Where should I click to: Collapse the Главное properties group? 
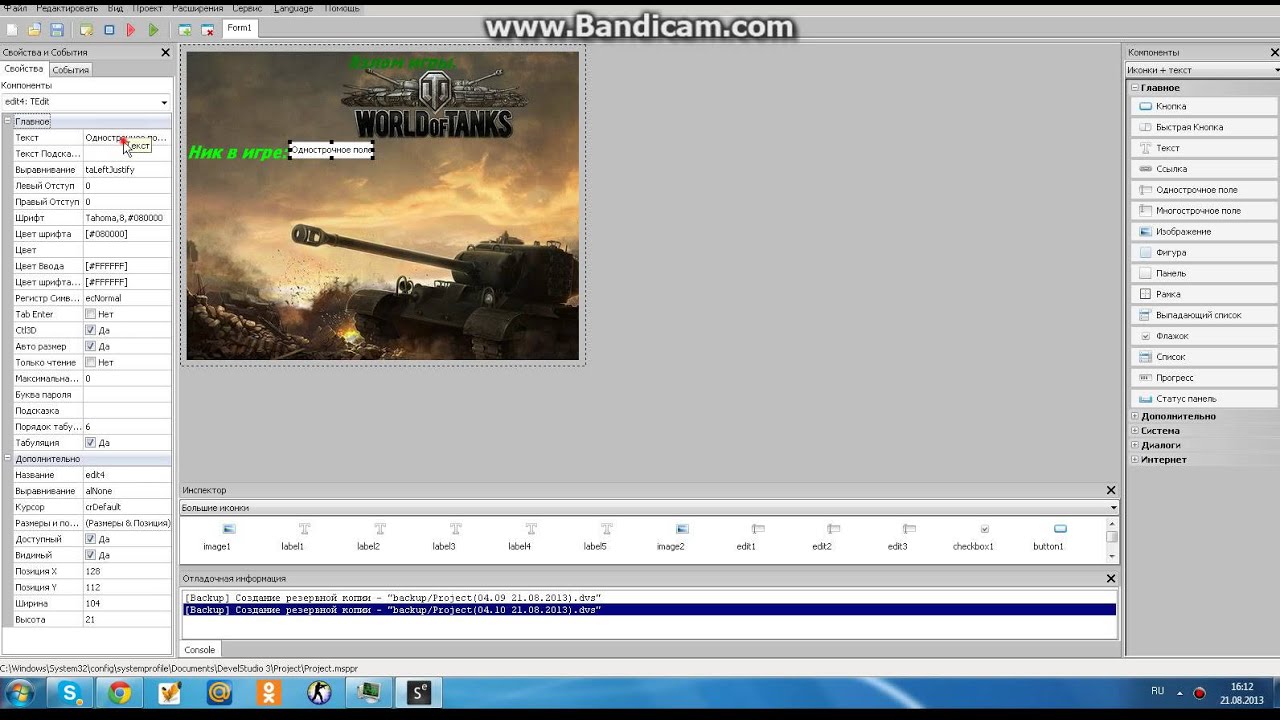(x=8, y=121)
